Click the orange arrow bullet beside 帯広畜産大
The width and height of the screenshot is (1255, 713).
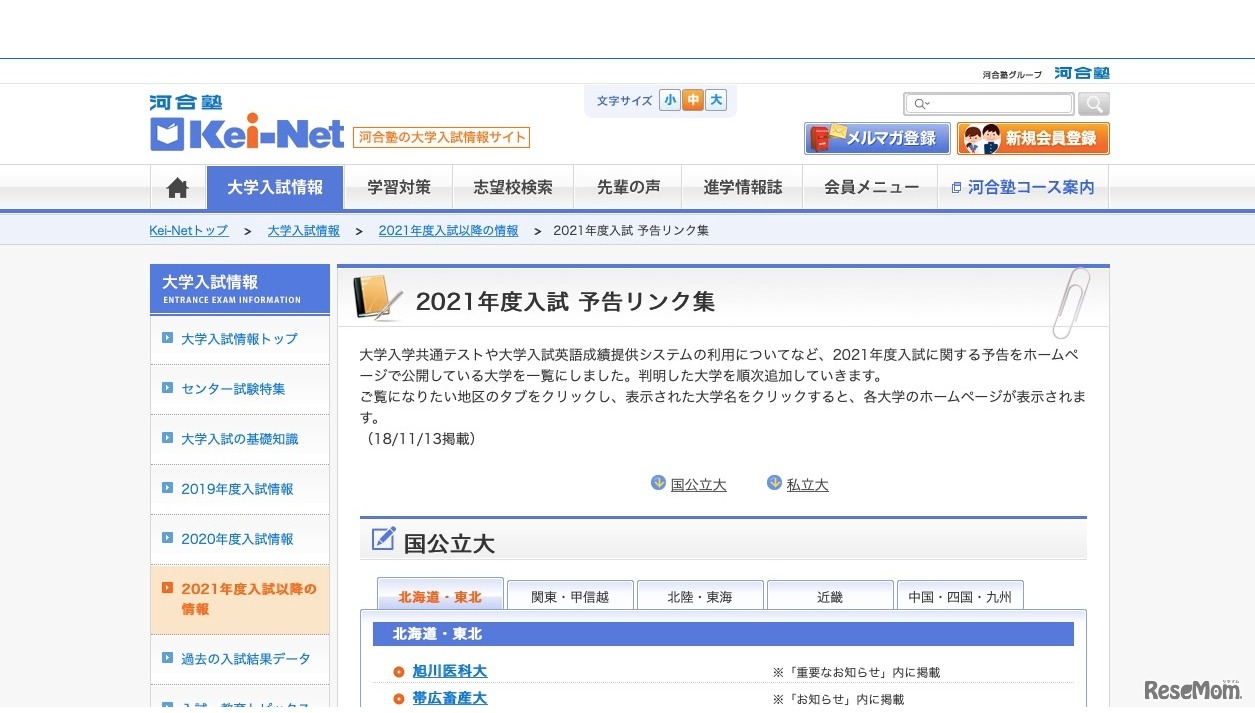click(400, 699)
